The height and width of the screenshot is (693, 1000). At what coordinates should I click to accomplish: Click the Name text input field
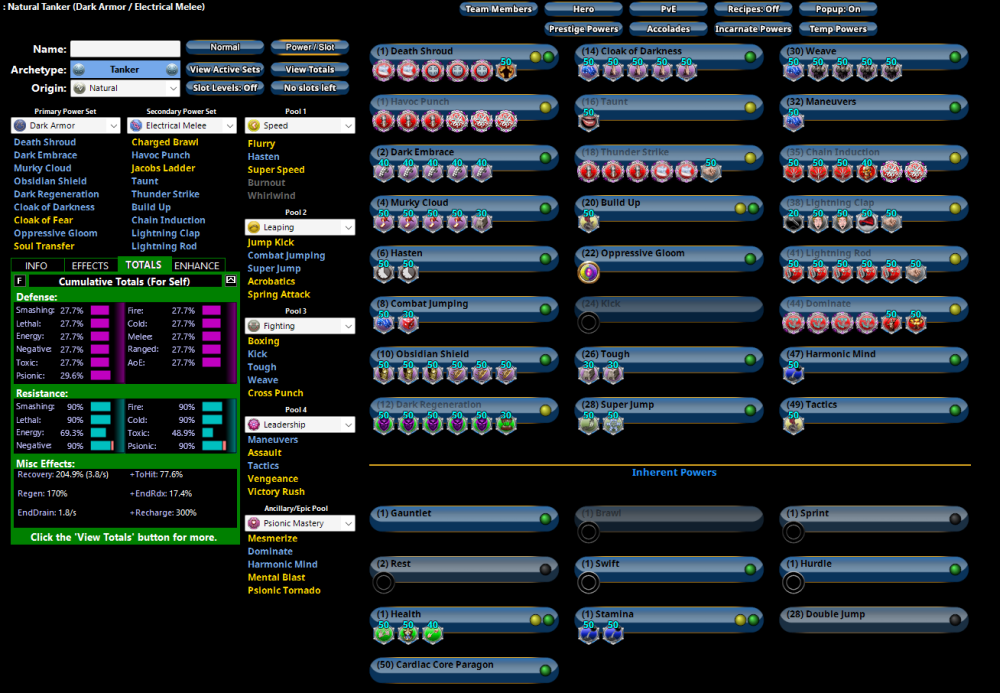(125, 49)
